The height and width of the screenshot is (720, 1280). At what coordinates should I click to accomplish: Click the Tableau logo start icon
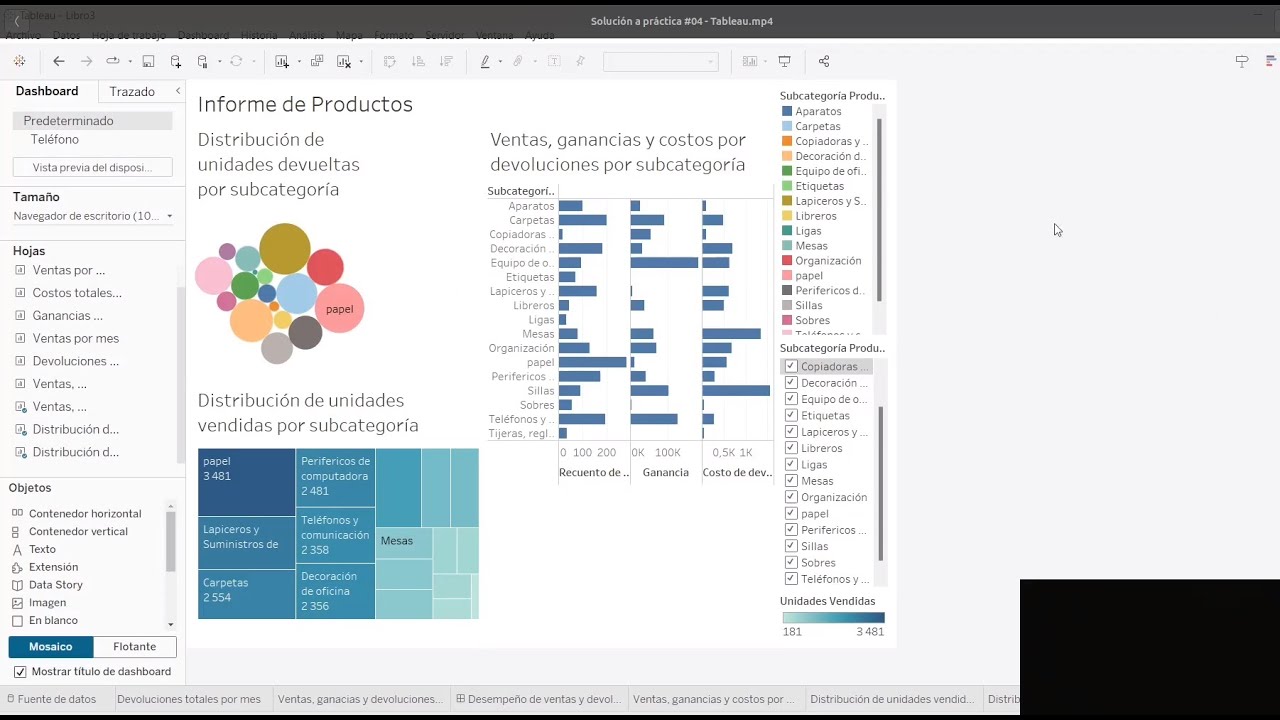coord(19,61)
